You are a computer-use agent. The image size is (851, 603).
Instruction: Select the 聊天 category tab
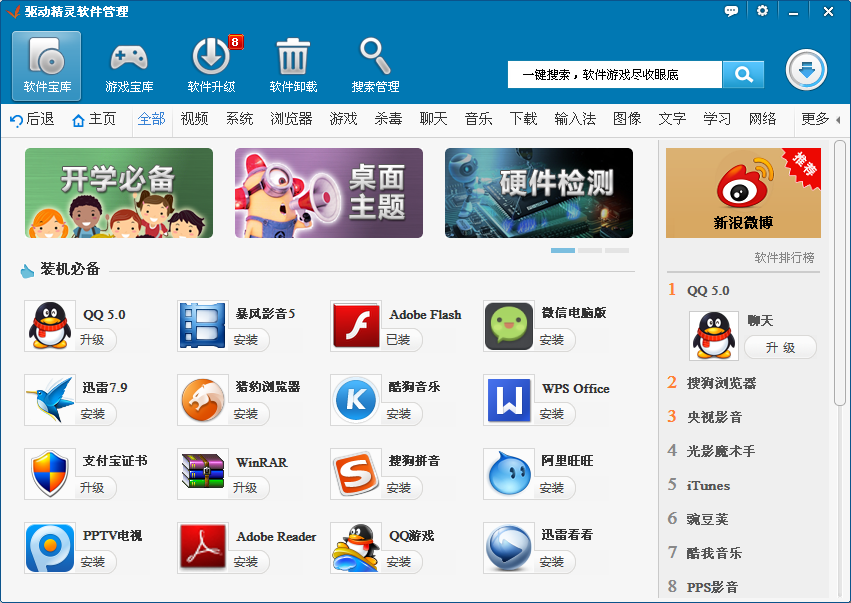click(x=433, y=119)
